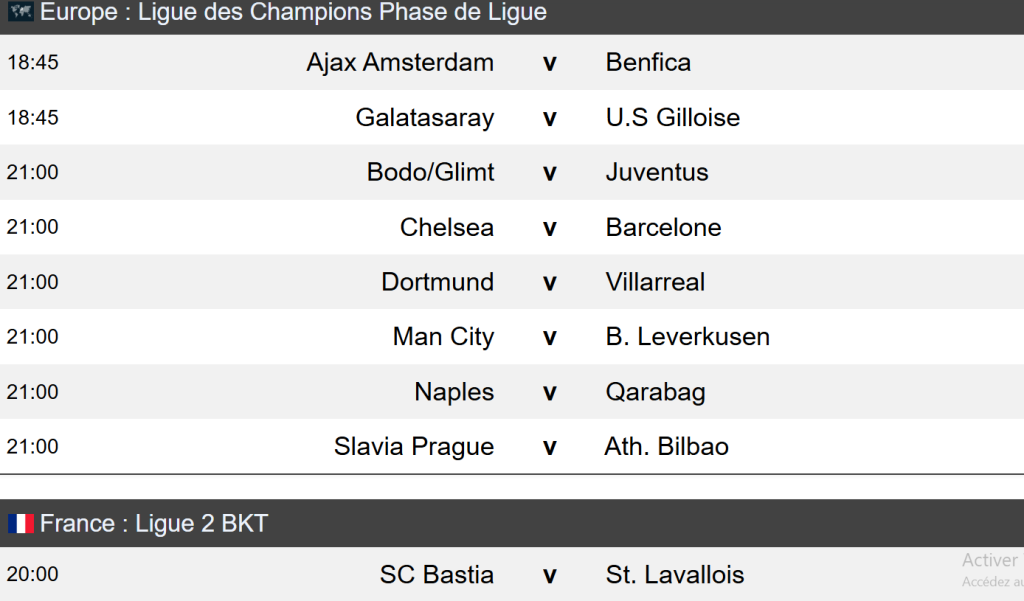Click Slavia Prague team name
1024x601 pixels.
(414, 447)
